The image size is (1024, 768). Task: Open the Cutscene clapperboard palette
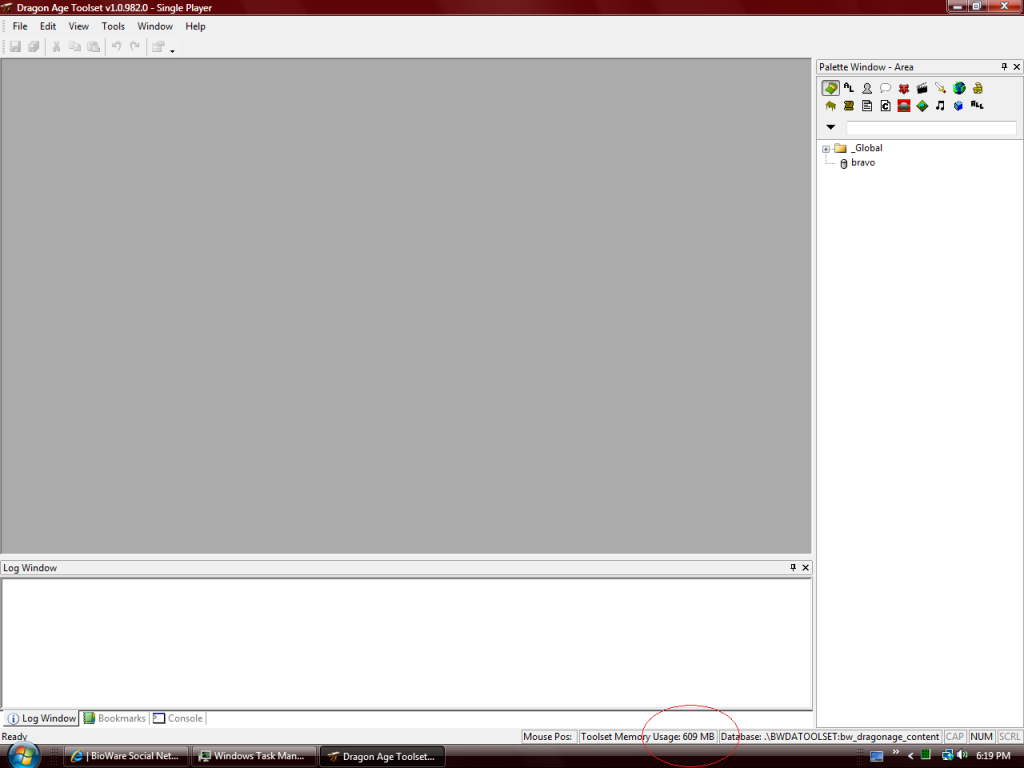922,88
